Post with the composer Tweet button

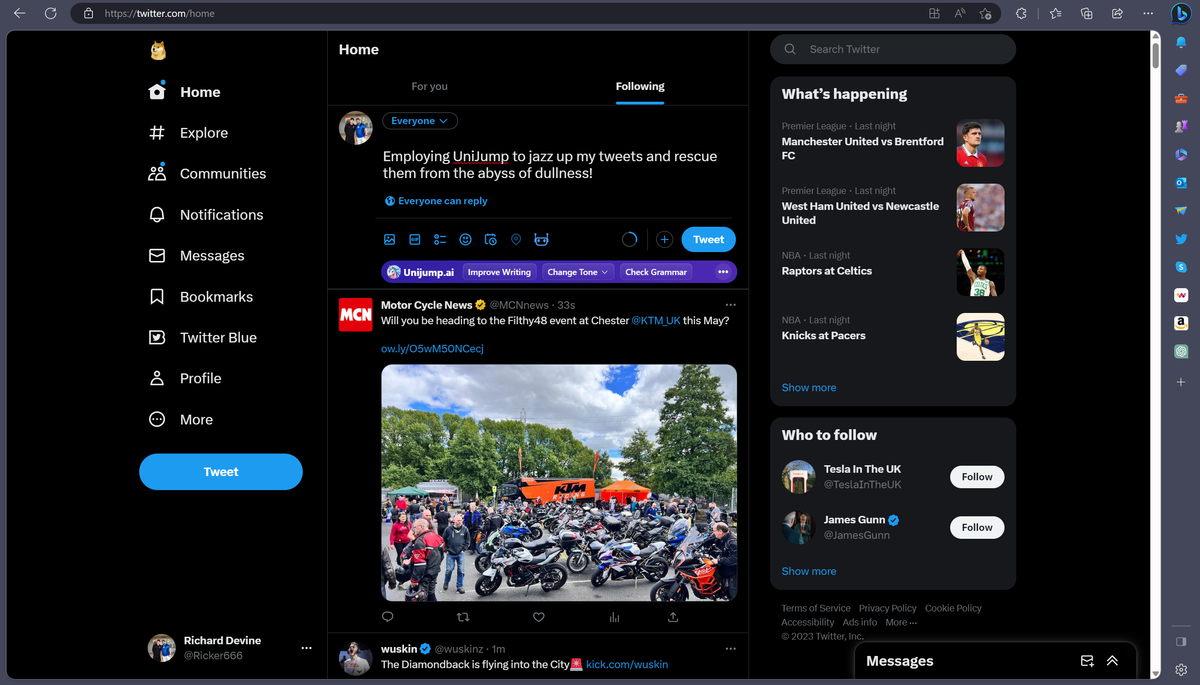(709, 240)
